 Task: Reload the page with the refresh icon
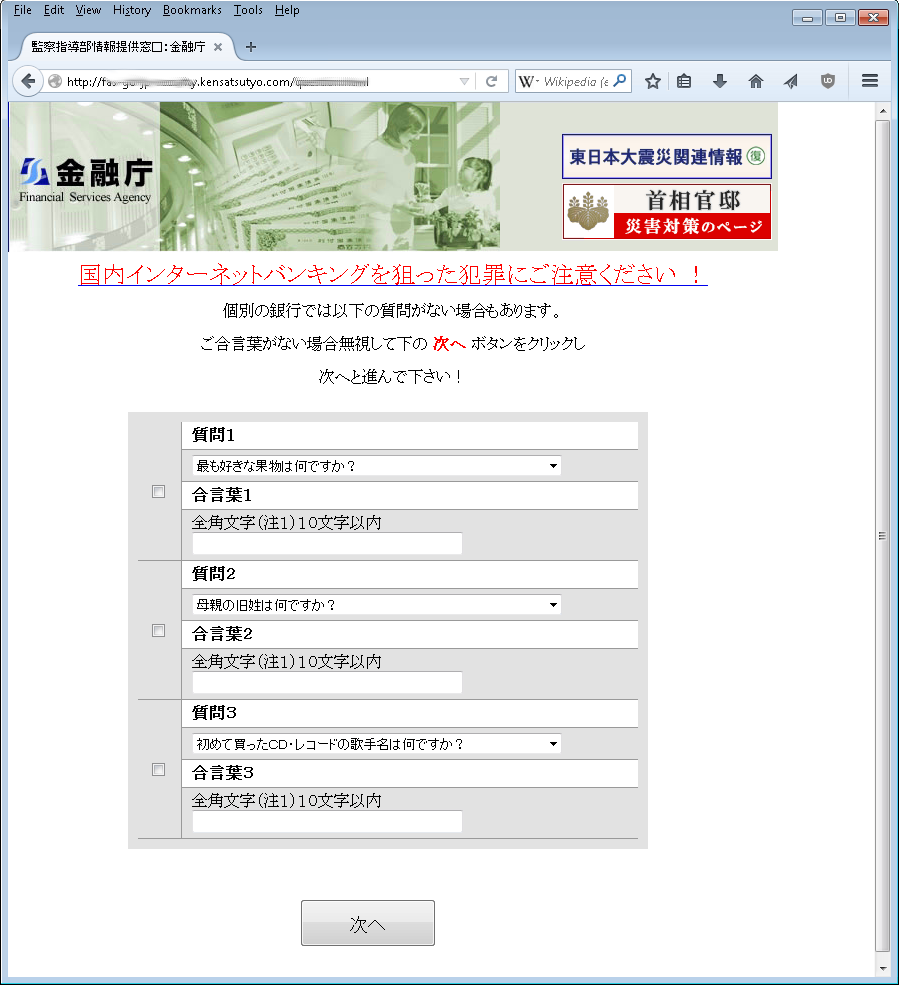click(x=491, y=82)
